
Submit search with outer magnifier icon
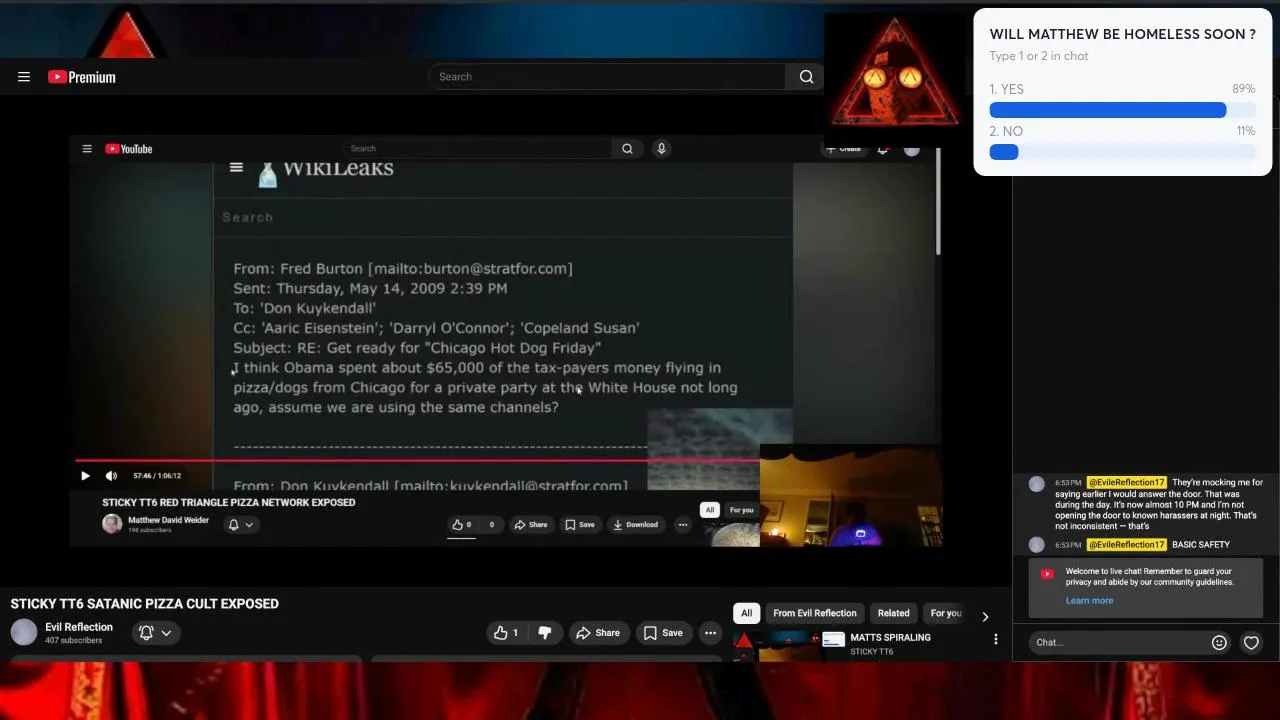coord(806,77)
